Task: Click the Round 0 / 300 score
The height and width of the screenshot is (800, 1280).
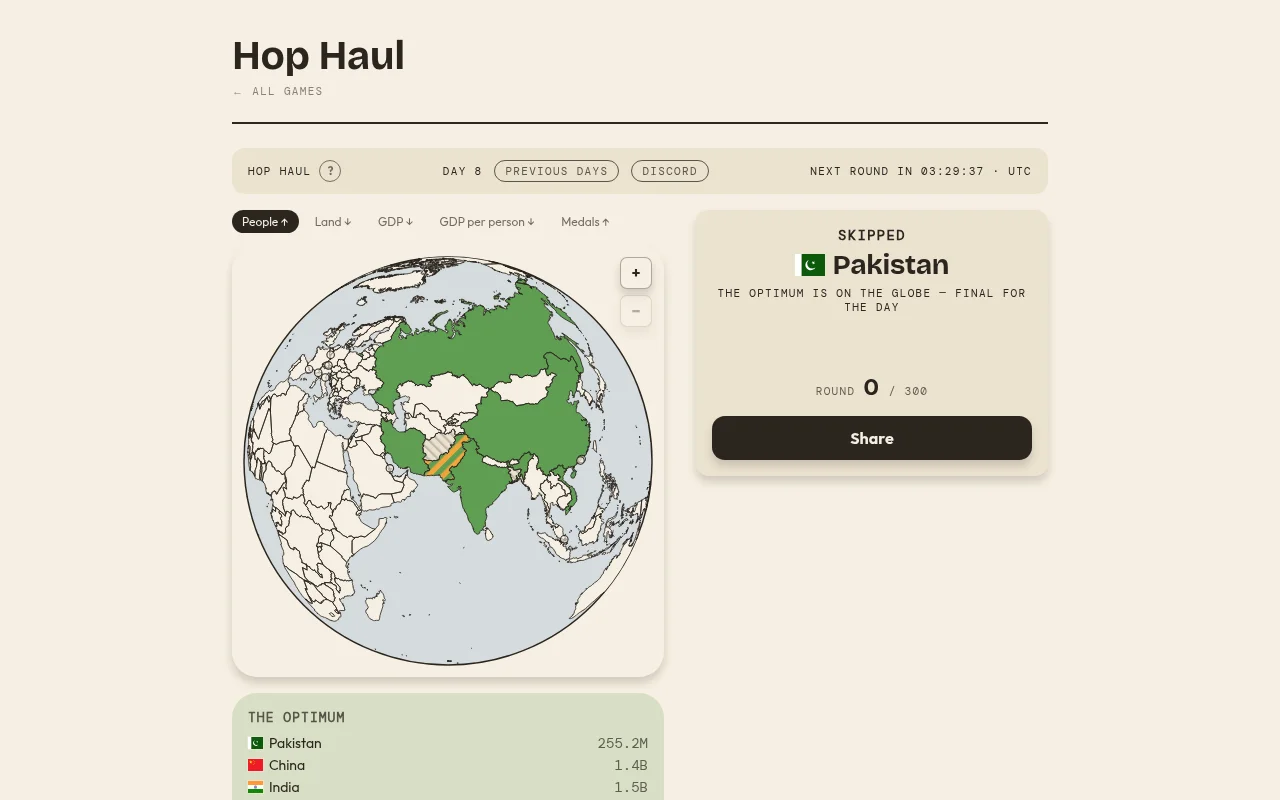Action: point(872,389)
